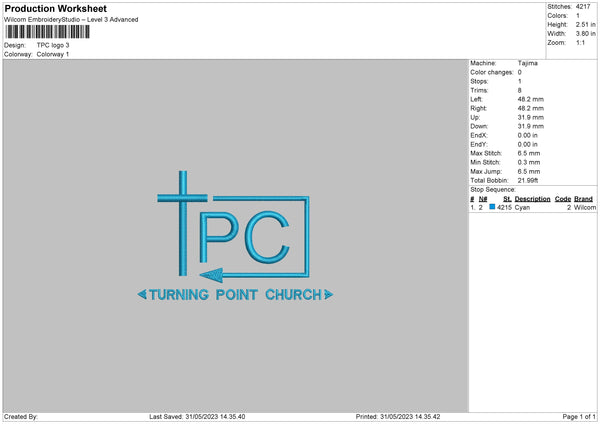Click the Code column header

(x=563, y=199)
